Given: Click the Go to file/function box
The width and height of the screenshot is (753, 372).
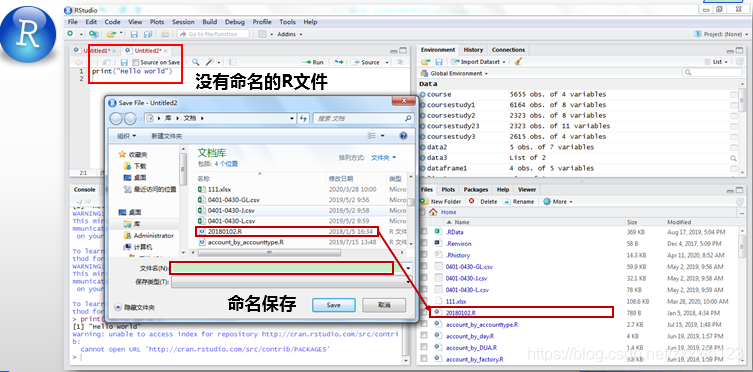Looking at the screenshot, I should click(x=213, y=34).
